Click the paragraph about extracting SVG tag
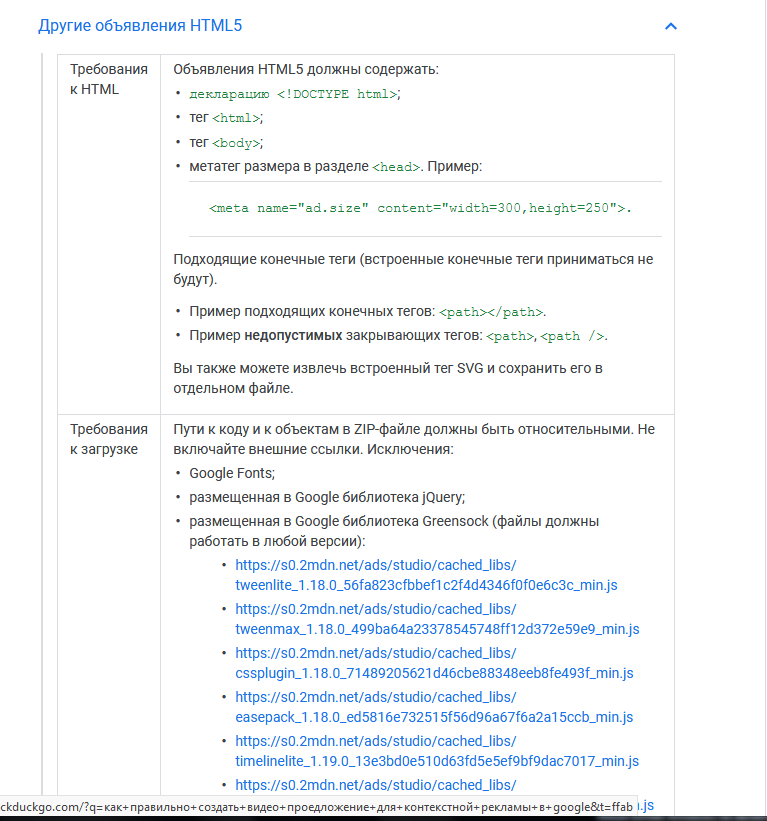The image size is (767, 821). pos(388,378)
